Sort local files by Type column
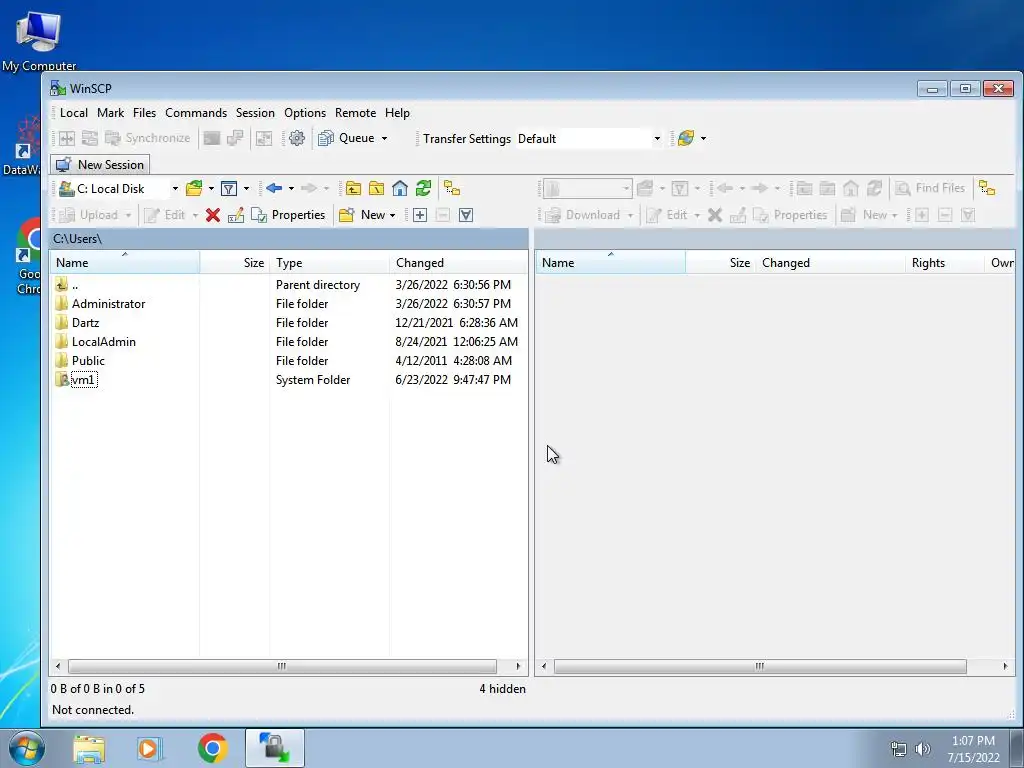 click(329, 263)
